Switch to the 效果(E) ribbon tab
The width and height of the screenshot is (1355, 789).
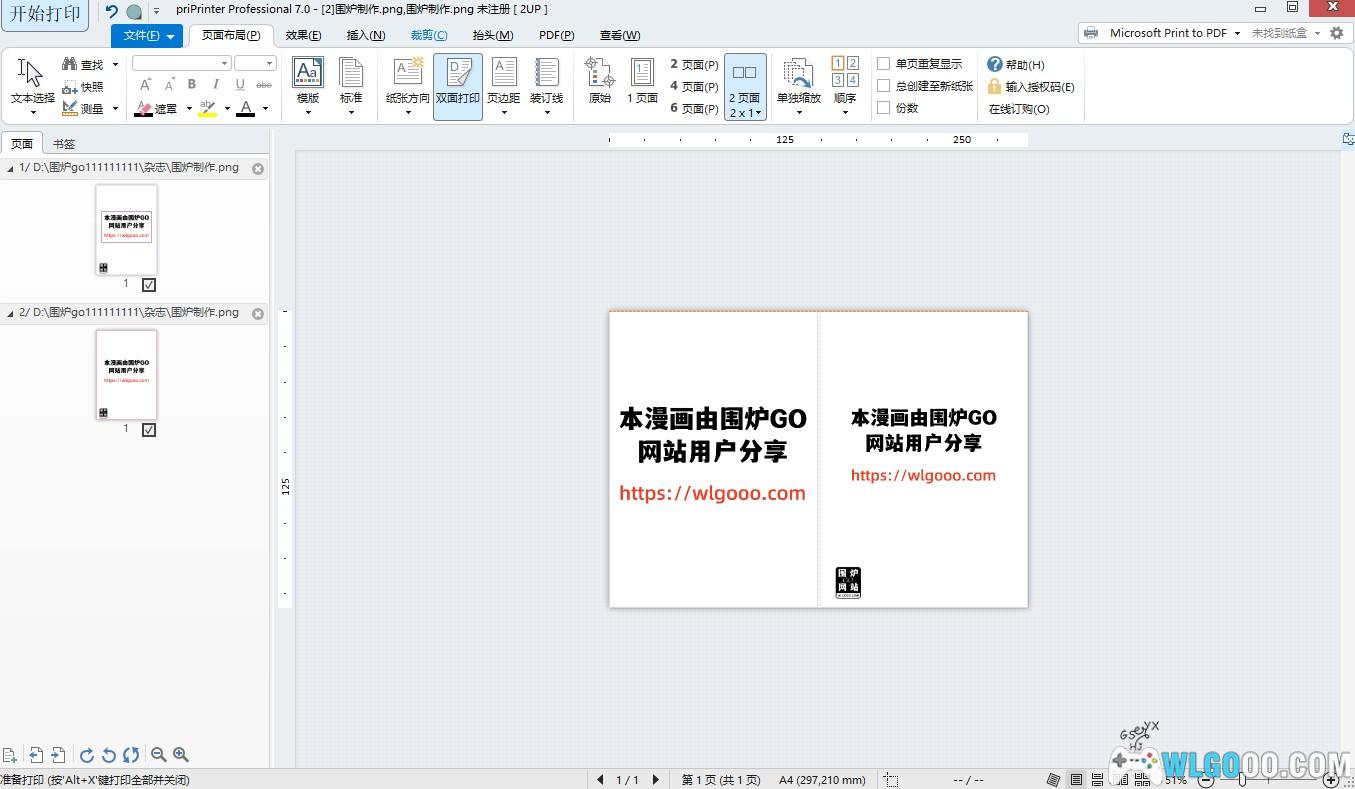point(303,35)
